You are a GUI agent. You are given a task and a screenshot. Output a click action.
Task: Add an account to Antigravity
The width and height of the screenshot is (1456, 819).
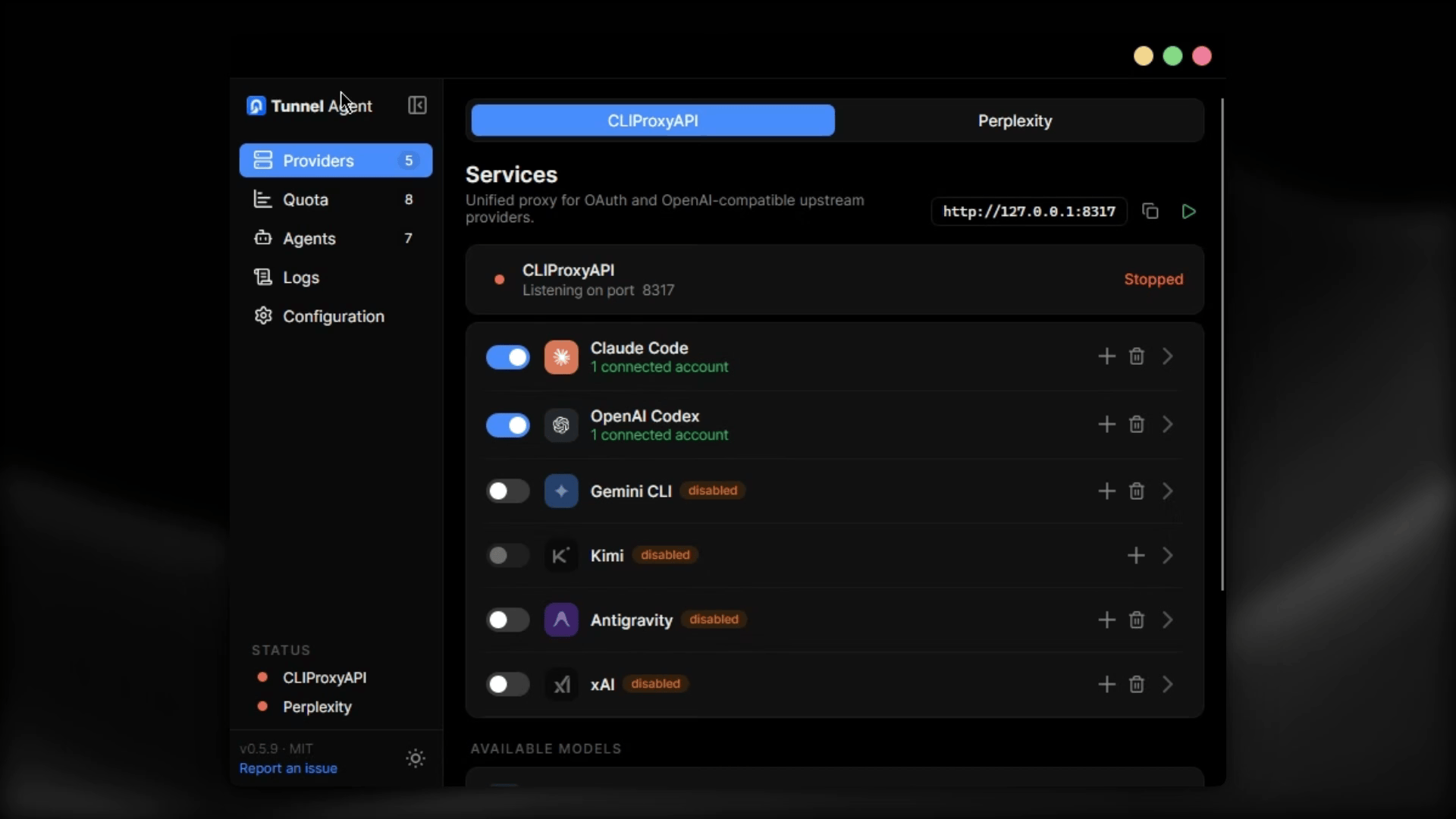coord(1106,620)
